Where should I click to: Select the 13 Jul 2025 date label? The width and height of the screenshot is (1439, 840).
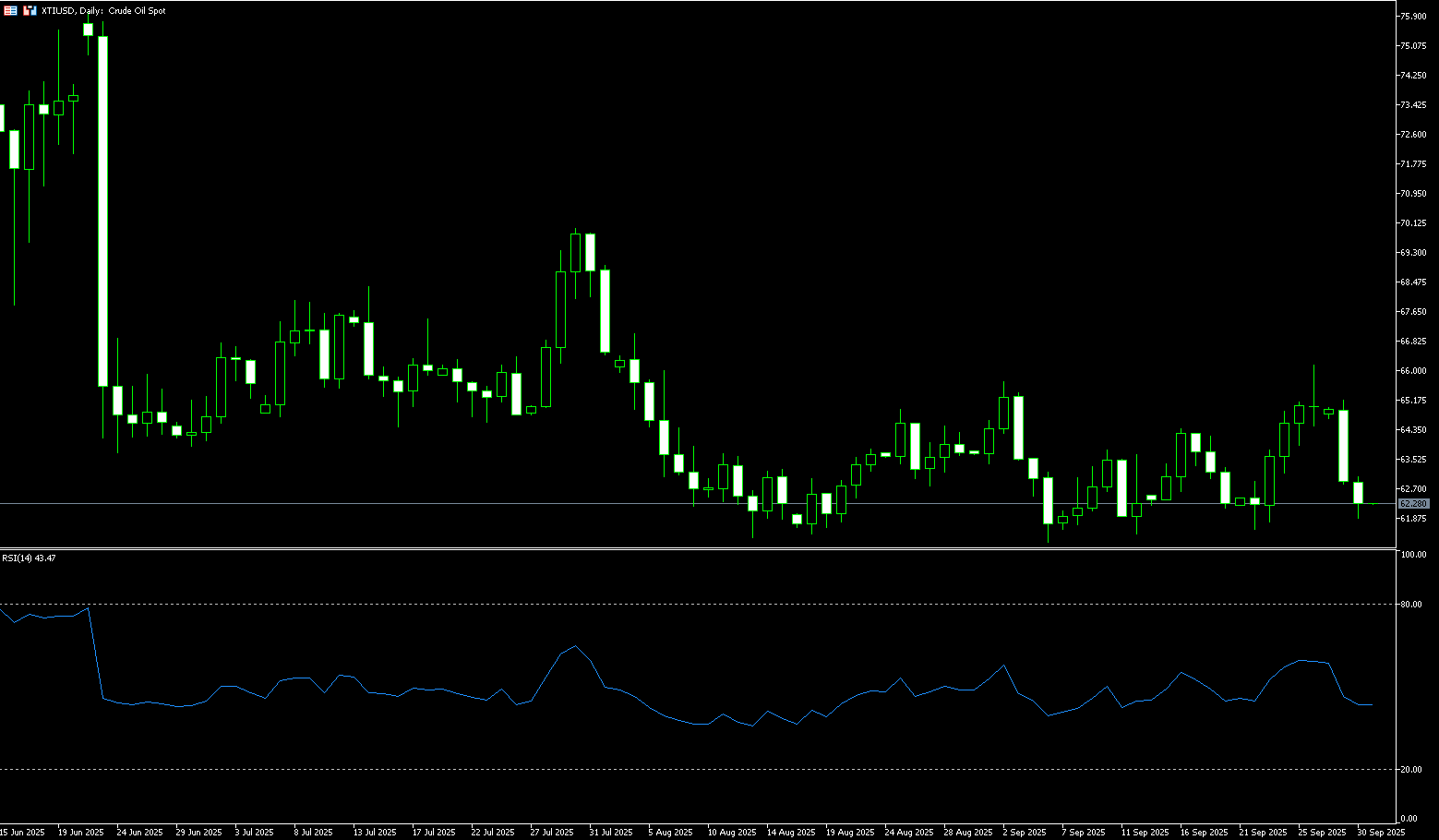tap(375, 833)
